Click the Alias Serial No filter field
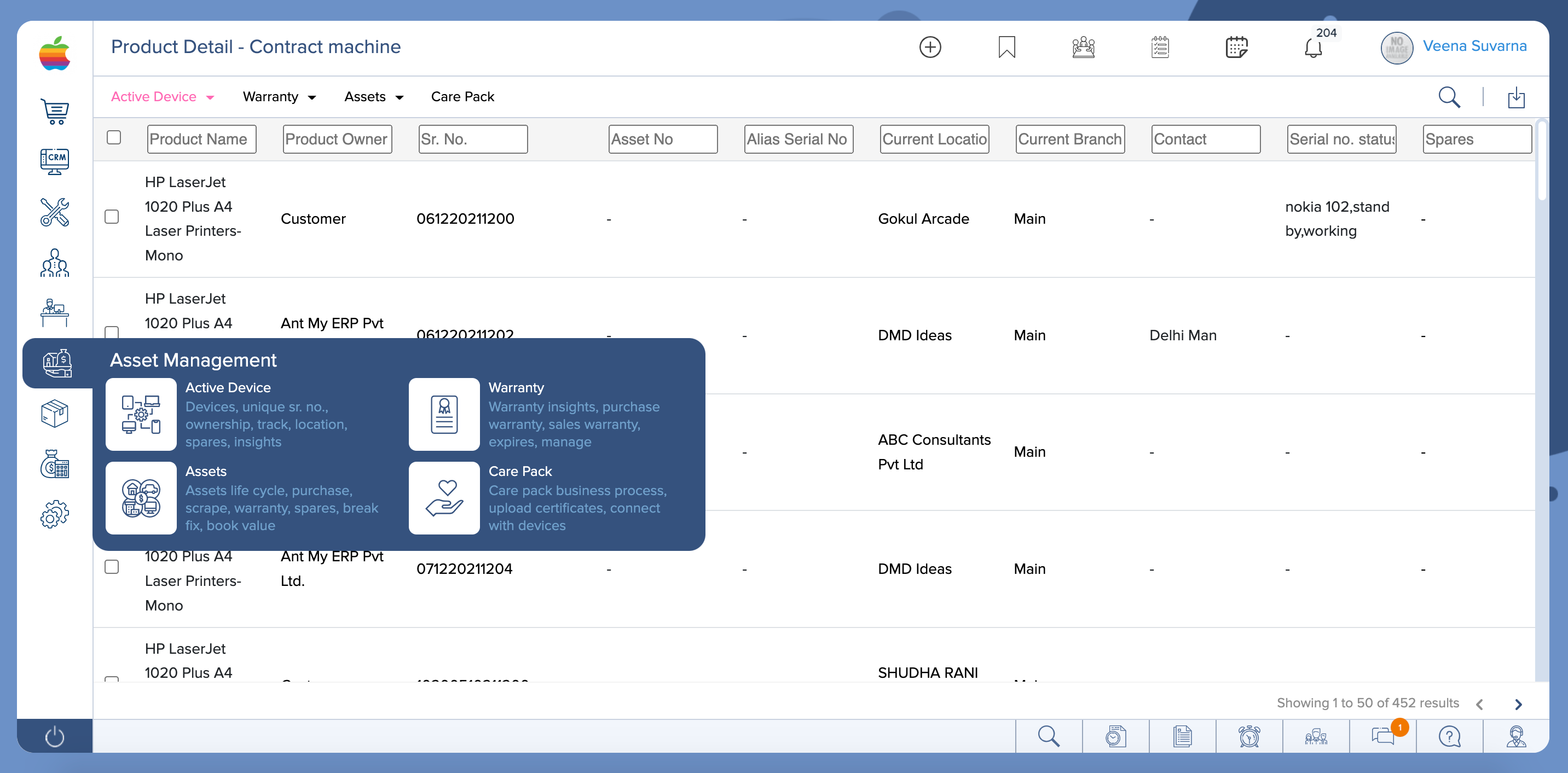The image size is (1568, 773). 799,139
